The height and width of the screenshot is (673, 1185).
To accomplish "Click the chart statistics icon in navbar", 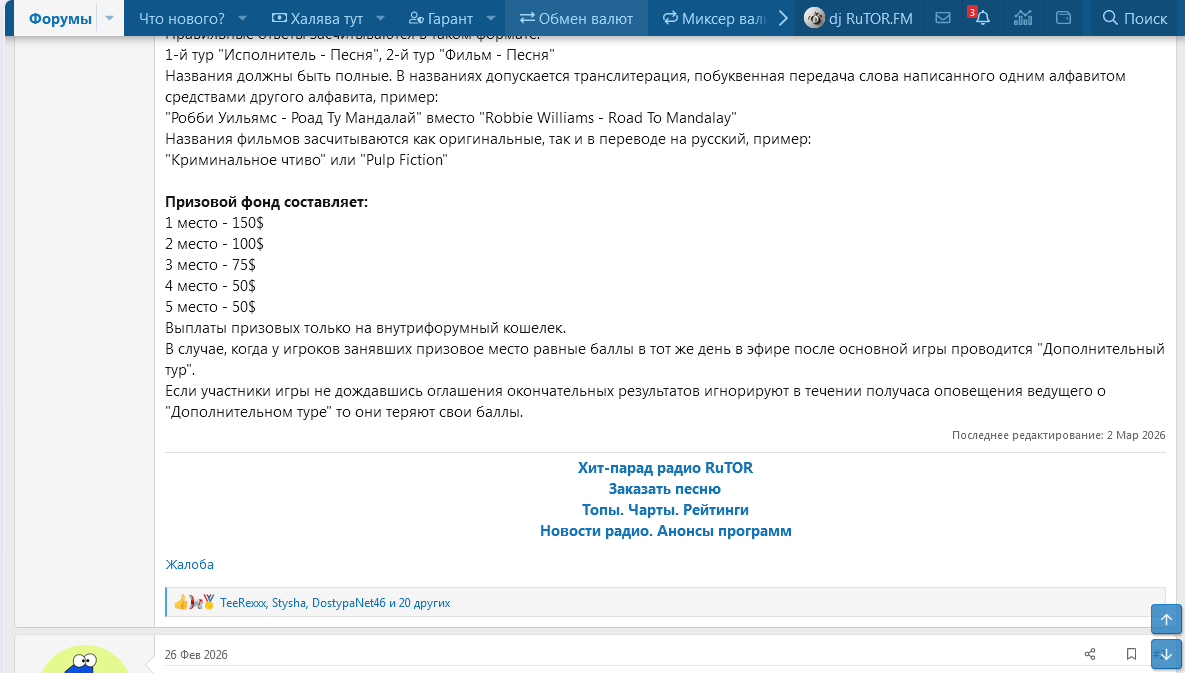I will tap(1022, 18).
